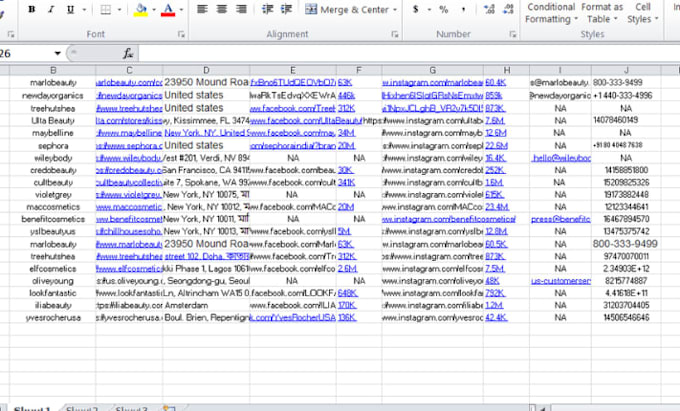Open Font Color dropdown arrow
The height and width of the screenshot is (411, 680).
[181, 10]
